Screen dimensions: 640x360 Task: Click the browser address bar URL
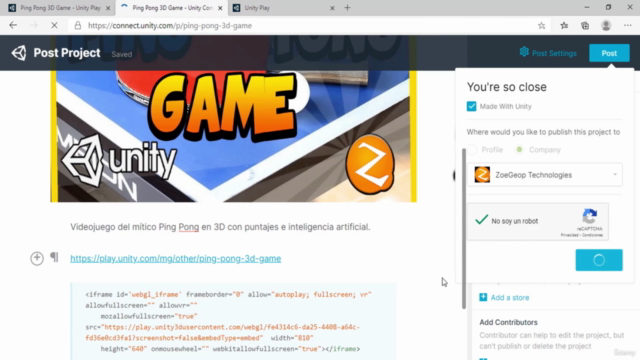[x=170, y=25]
